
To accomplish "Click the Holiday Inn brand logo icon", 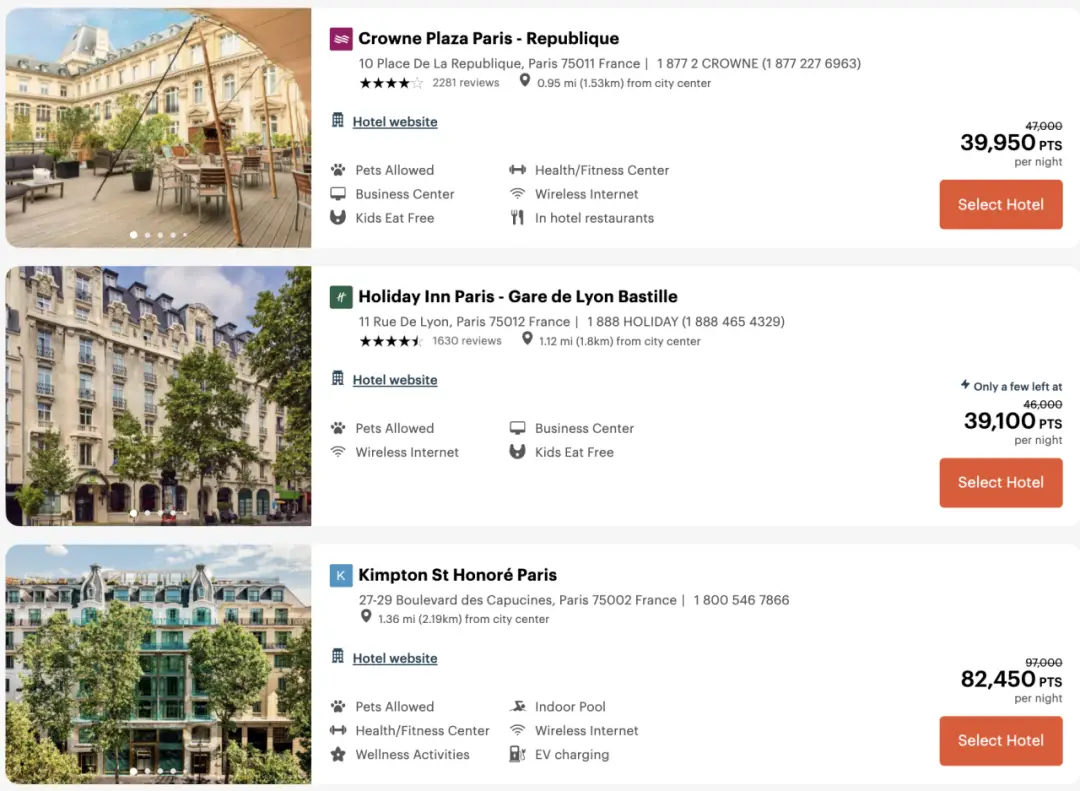I will coord(341,297).
